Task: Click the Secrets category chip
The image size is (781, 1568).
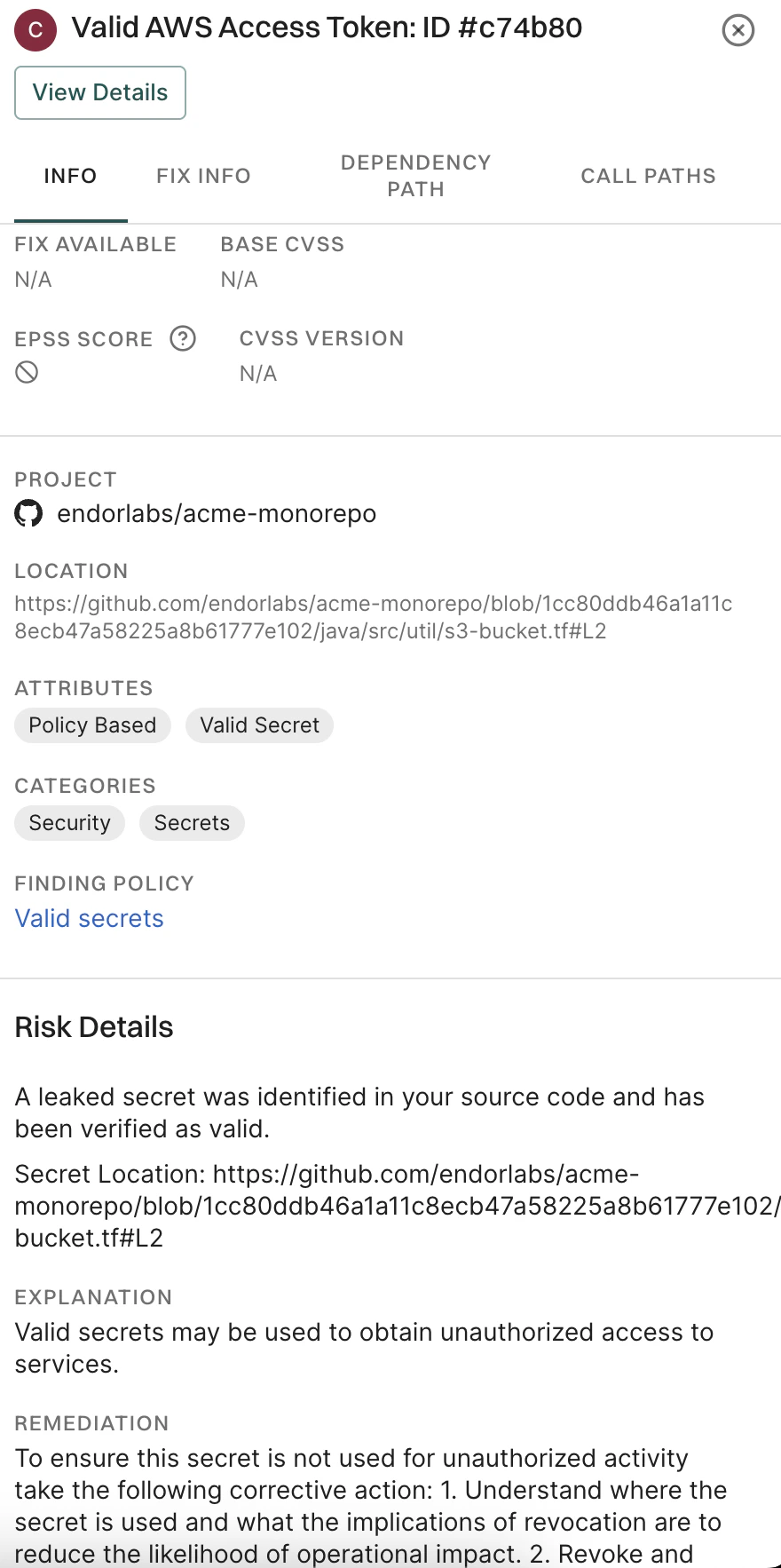Action: (192, 823)
